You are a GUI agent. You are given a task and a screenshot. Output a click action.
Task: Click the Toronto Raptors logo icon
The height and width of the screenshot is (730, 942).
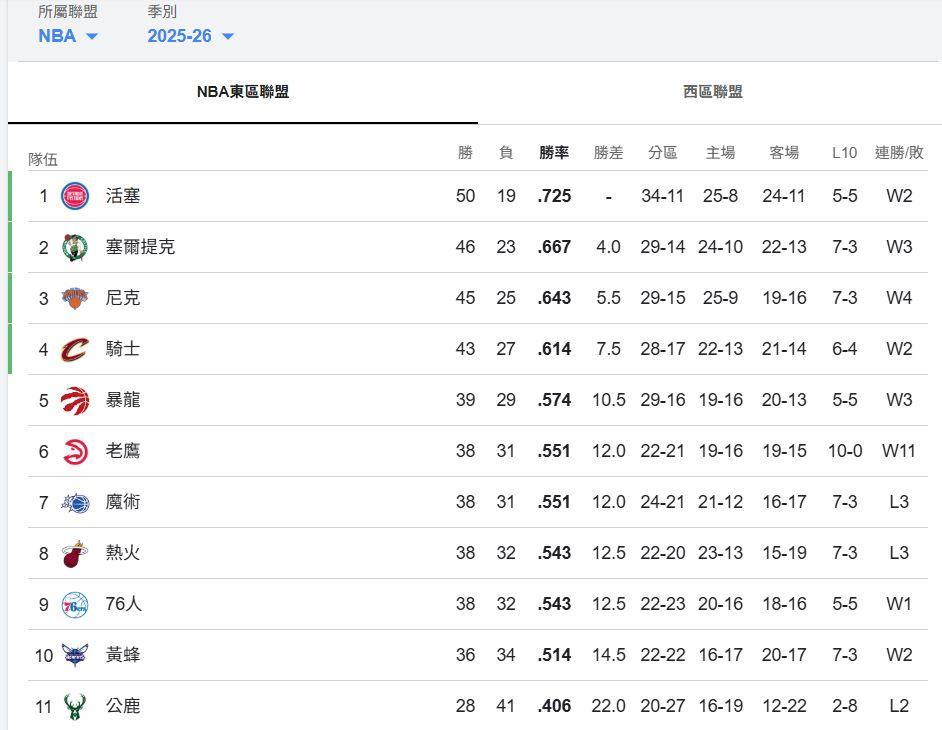point(75,400)
